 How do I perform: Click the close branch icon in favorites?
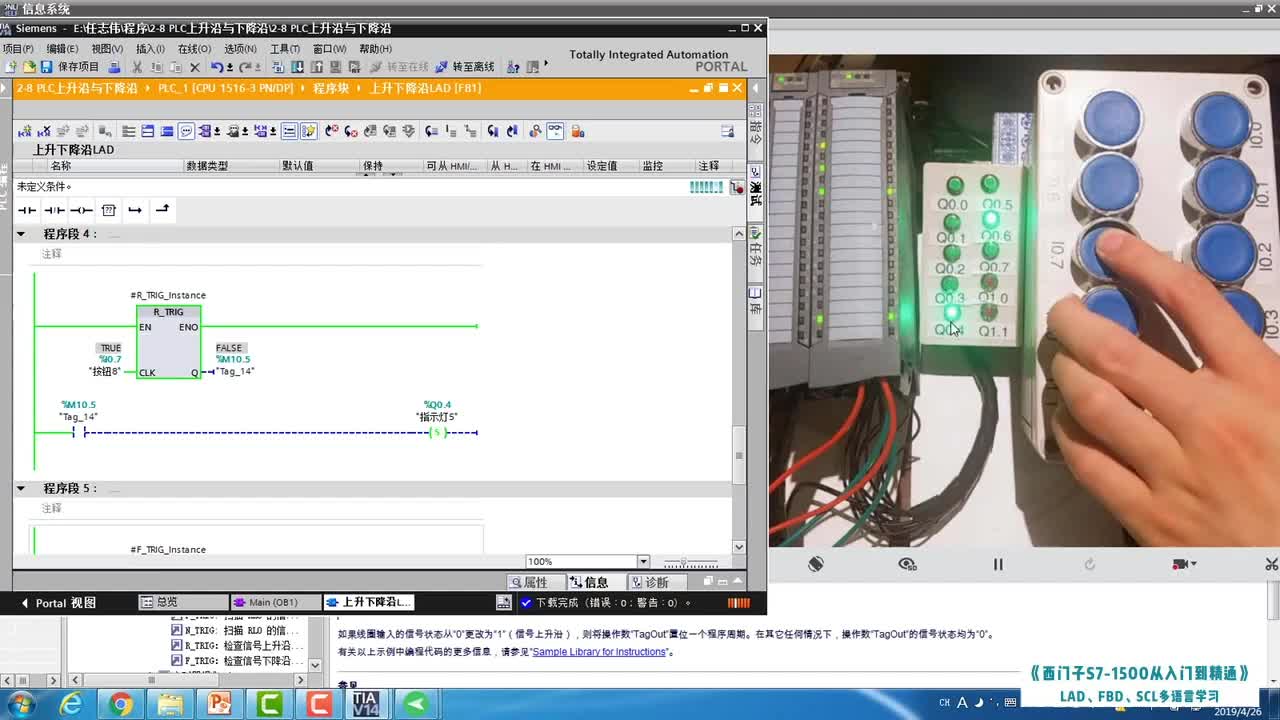coord(162,210)
